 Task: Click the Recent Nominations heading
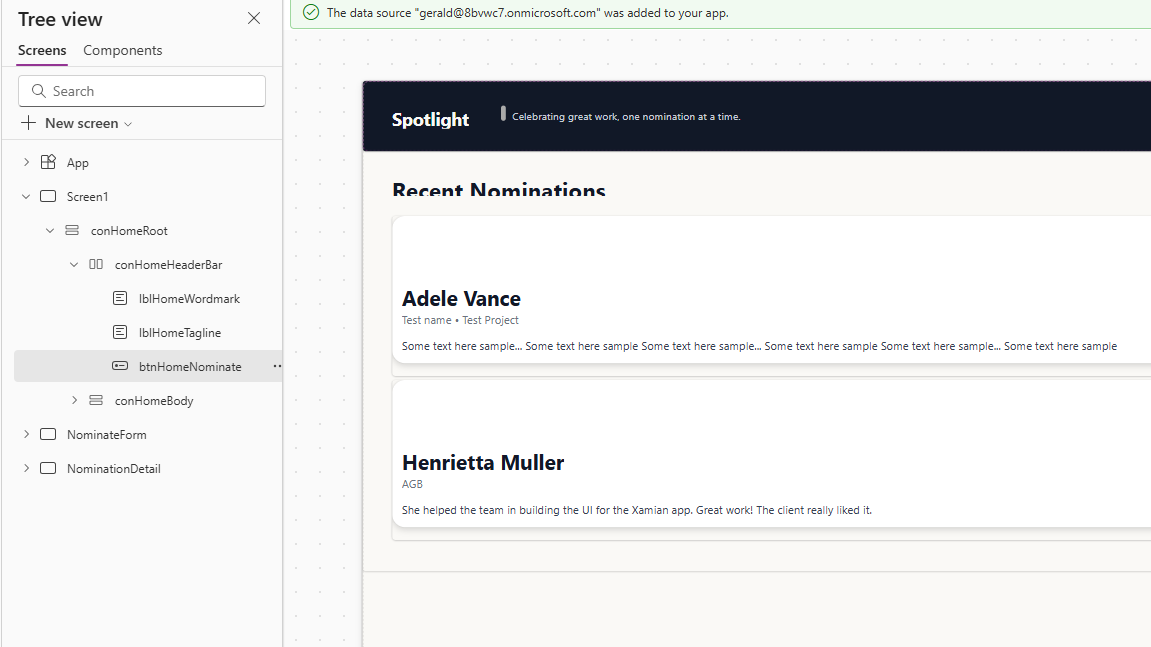click(499, 189)
